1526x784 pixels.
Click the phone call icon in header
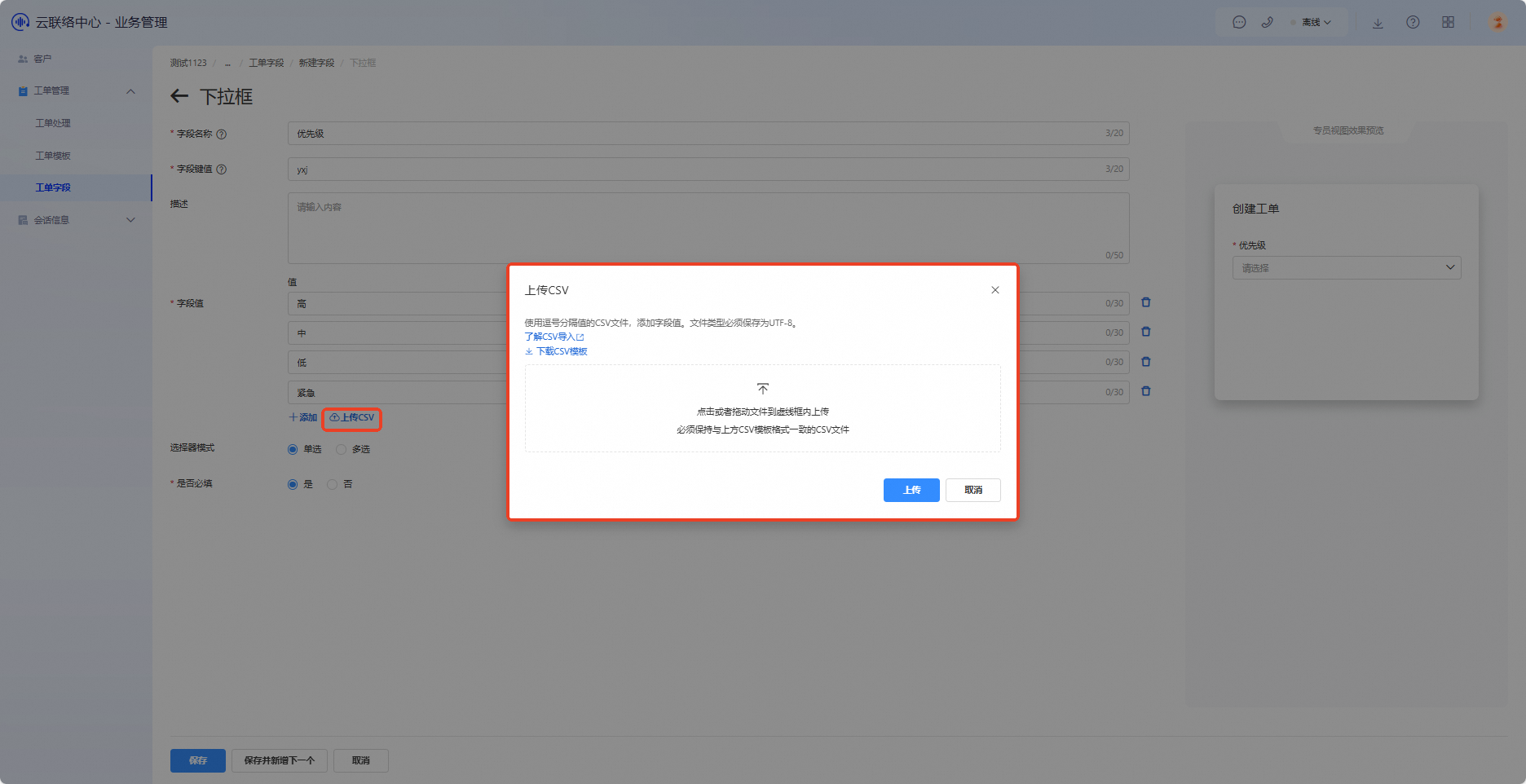(x=1267, y=23)
